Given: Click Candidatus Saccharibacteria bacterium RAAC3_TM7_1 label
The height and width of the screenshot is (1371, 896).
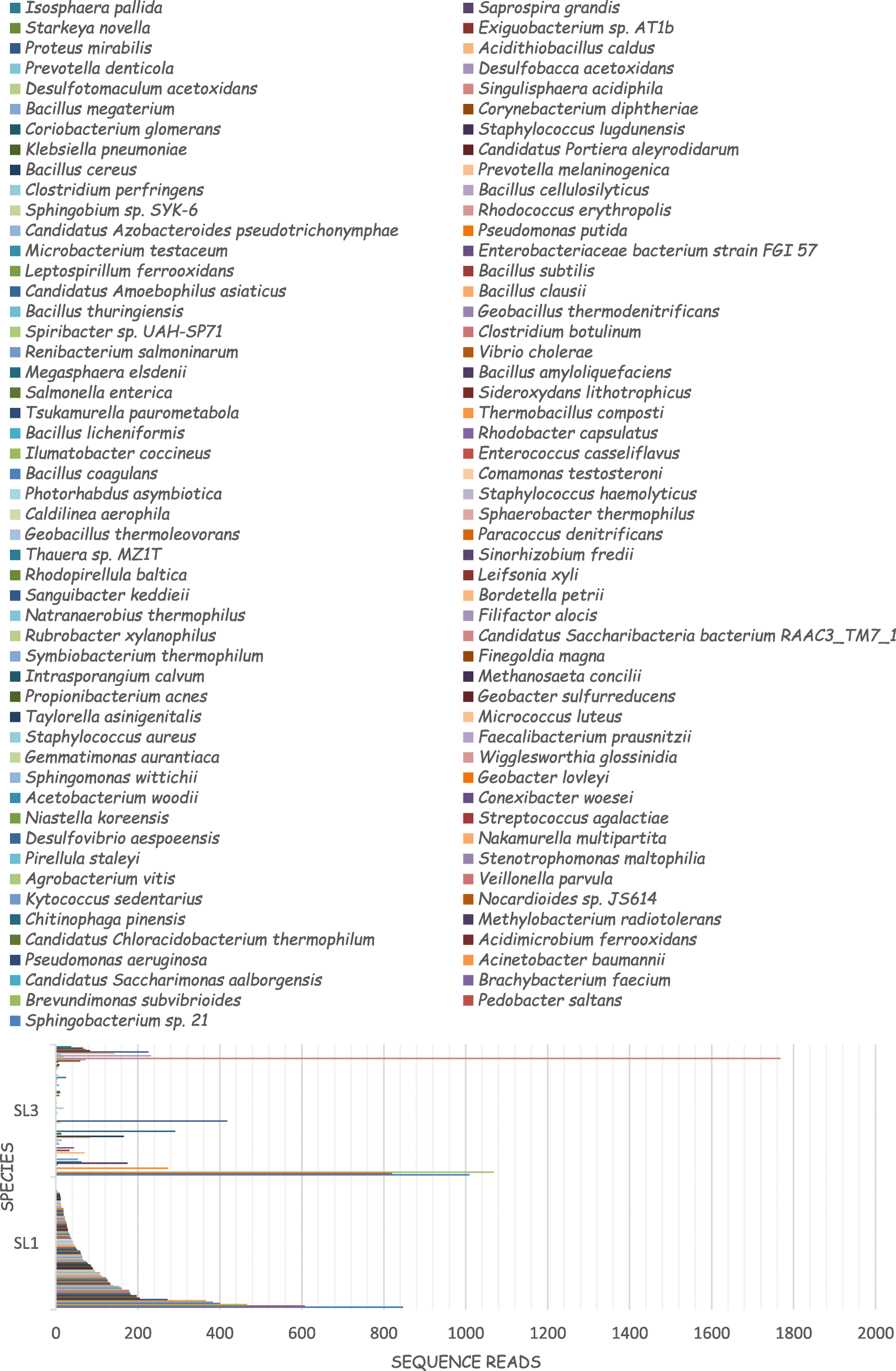Looking at the screenshot, I should click(x=687, y=636).
